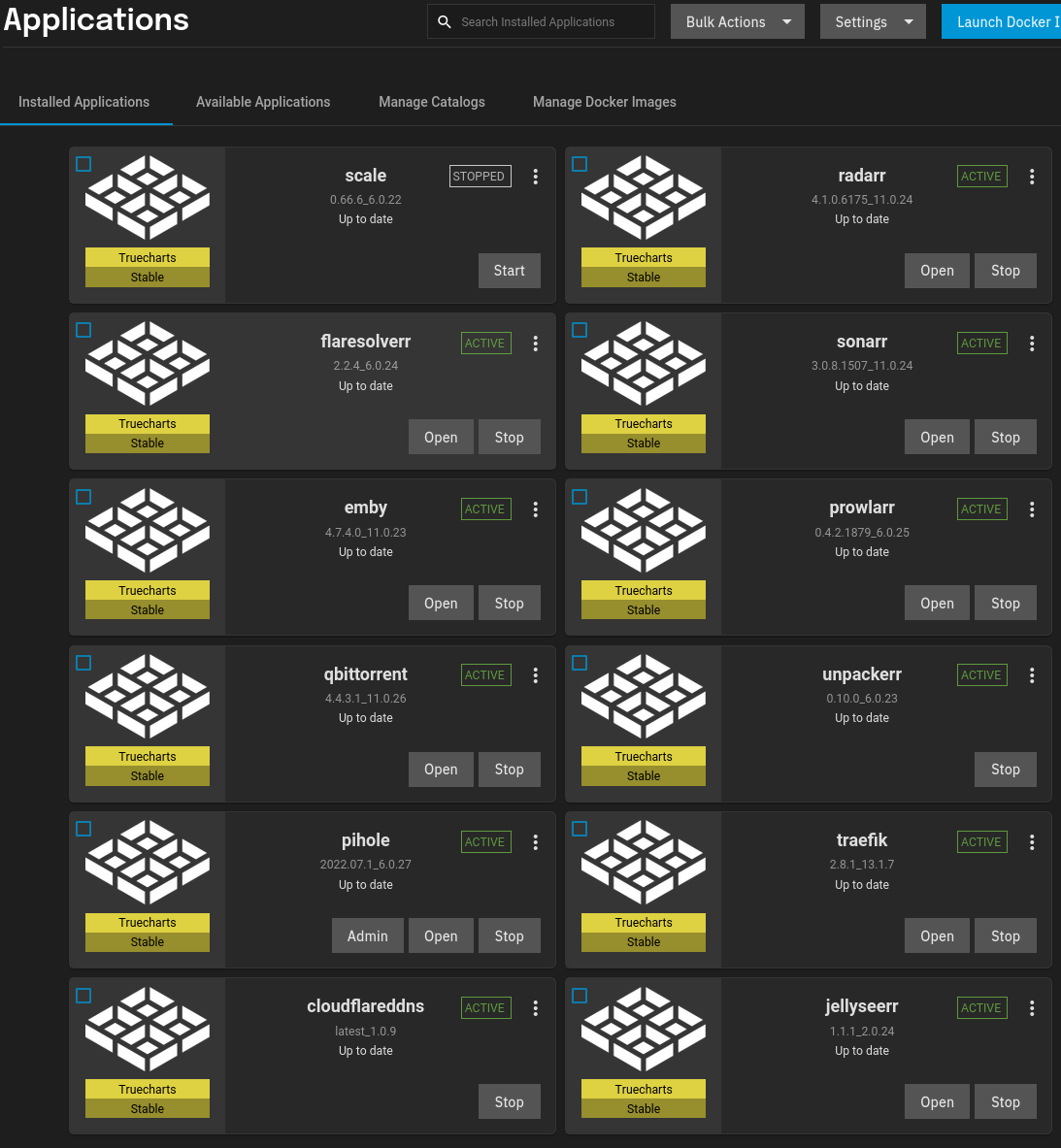The image size is (1061, 1148).
Task: Select the prowlarr application checkbox
Action: [x=580, y=497]
